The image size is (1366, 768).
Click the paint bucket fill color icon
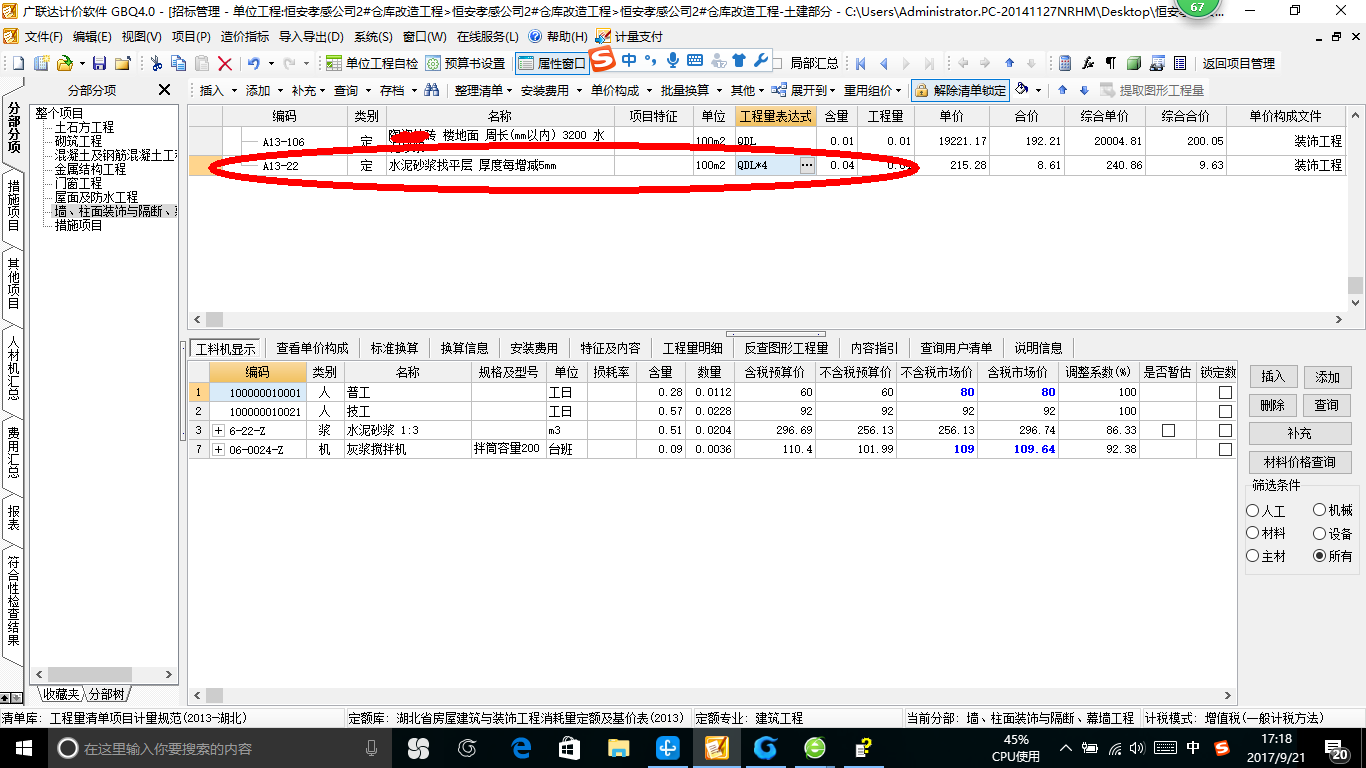pos(1021,89)
